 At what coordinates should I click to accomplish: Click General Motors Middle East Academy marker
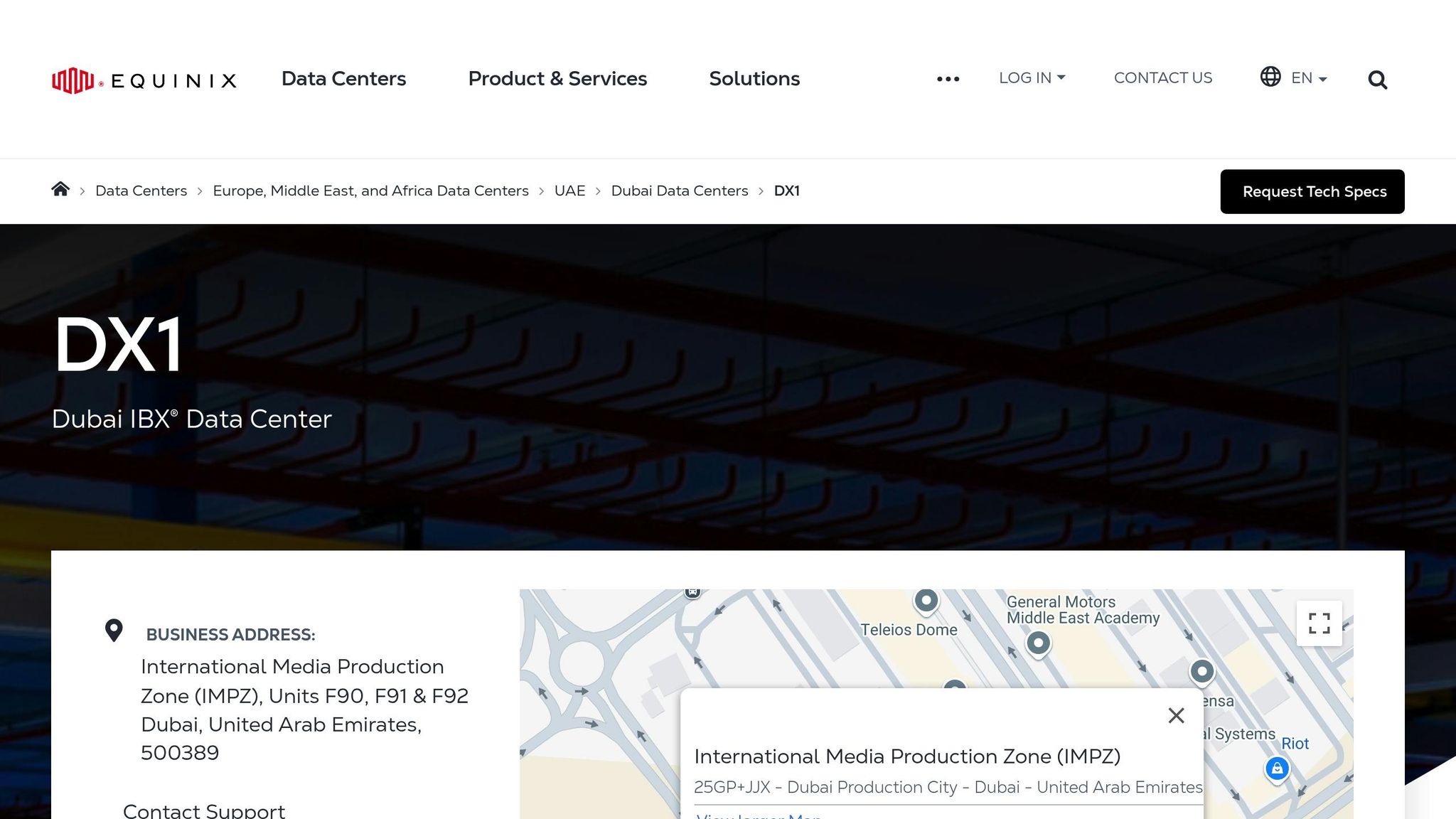[x=1038, y=644]
